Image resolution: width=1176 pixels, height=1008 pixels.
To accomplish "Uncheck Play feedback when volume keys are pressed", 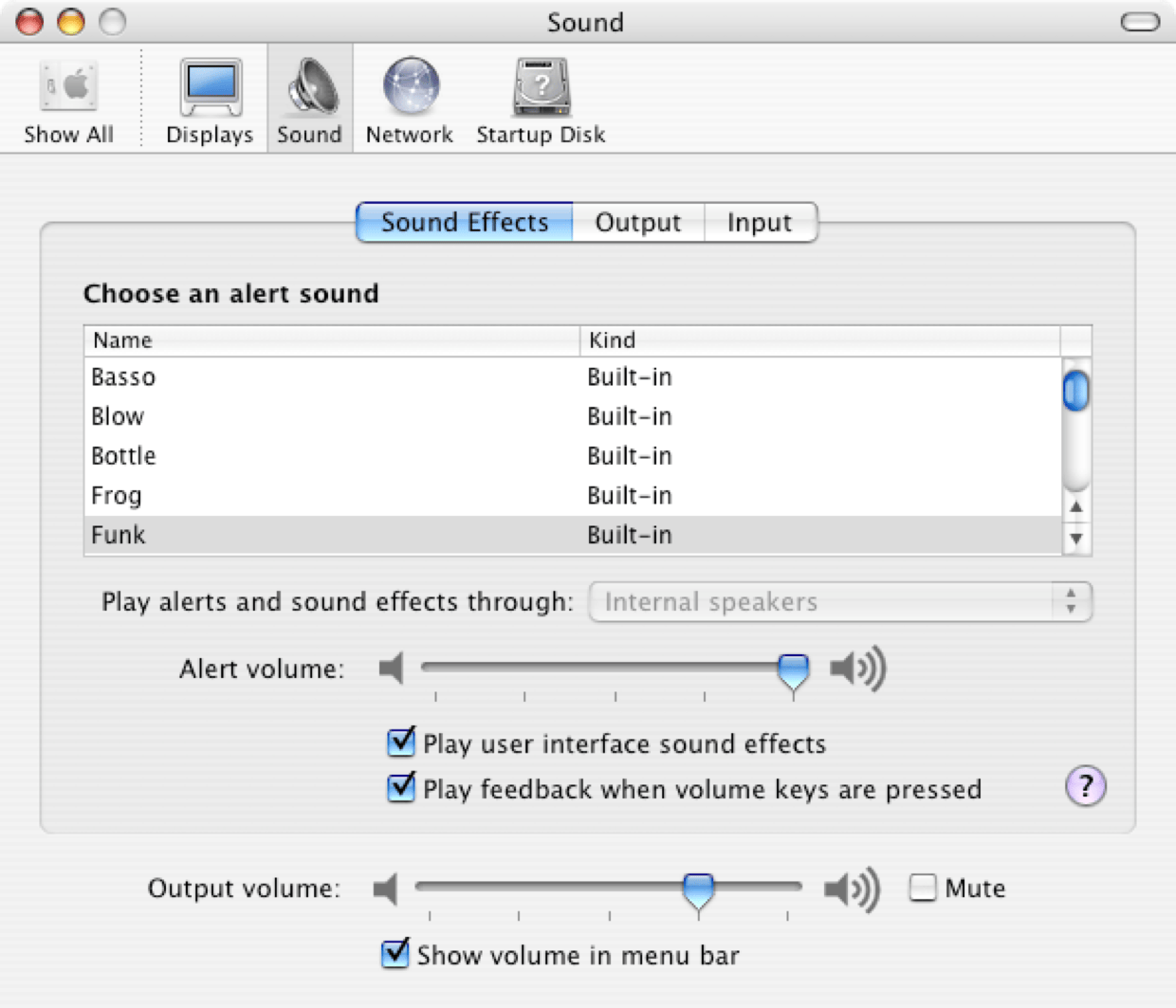I will tap(401, 787).
